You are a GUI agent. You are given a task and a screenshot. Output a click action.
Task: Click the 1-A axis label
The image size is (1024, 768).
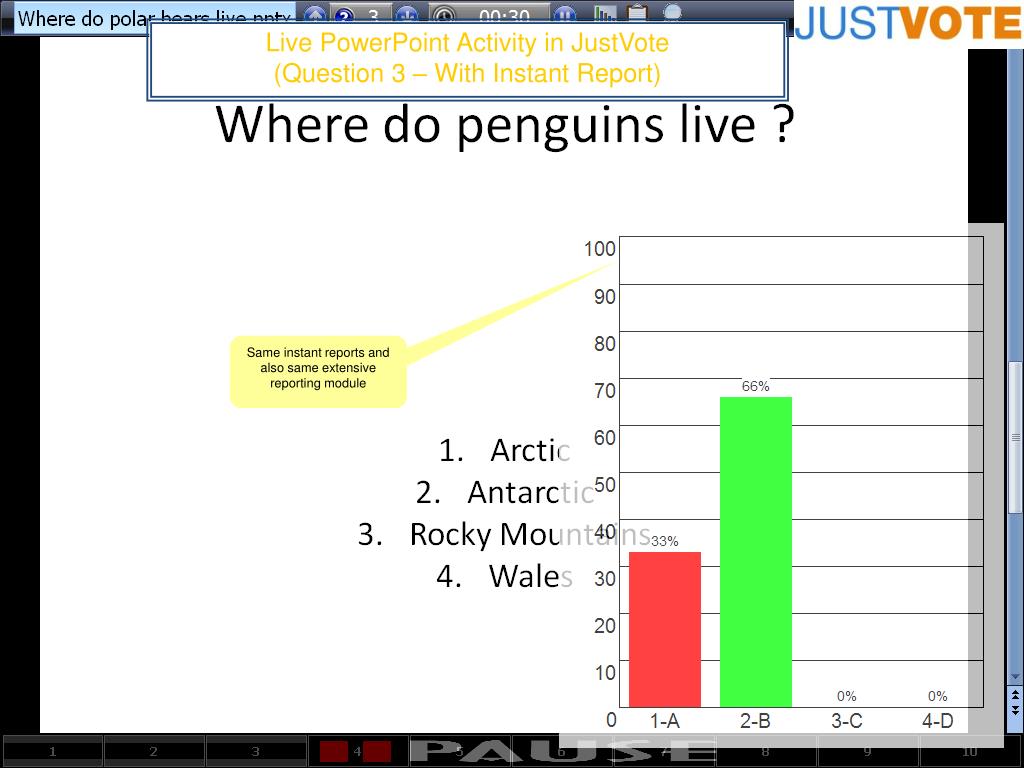coord(665,720)
